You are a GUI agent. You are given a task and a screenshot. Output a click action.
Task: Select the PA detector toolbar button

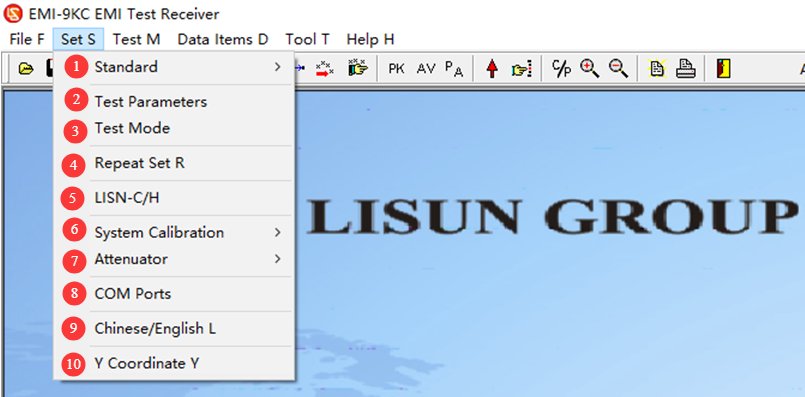pyautogui.click(x=454, y=68)
